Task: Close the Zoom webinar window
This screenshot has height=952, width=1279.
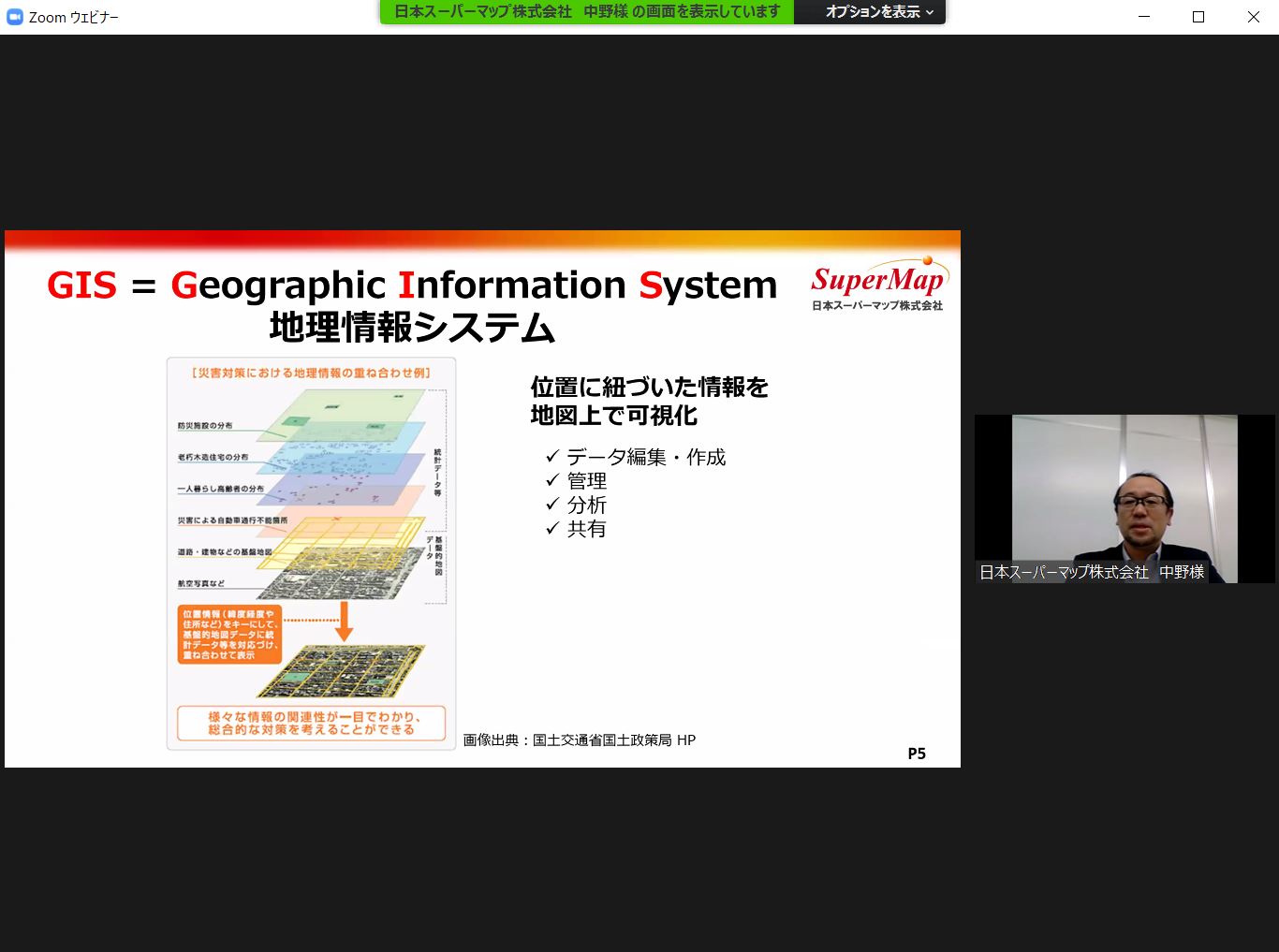Action: (1253, 17)
